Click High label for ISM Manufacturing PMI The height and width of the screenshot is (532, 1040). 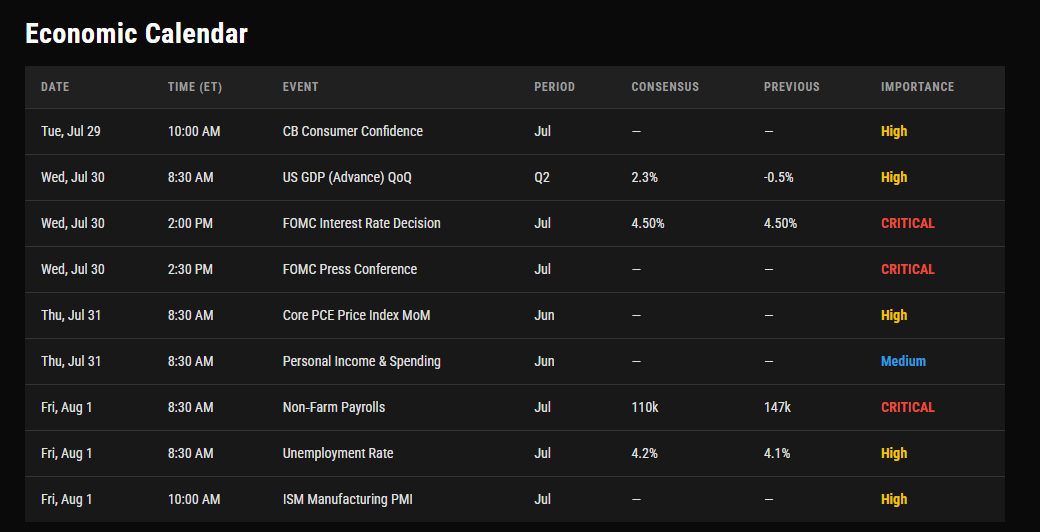point(894,499)
